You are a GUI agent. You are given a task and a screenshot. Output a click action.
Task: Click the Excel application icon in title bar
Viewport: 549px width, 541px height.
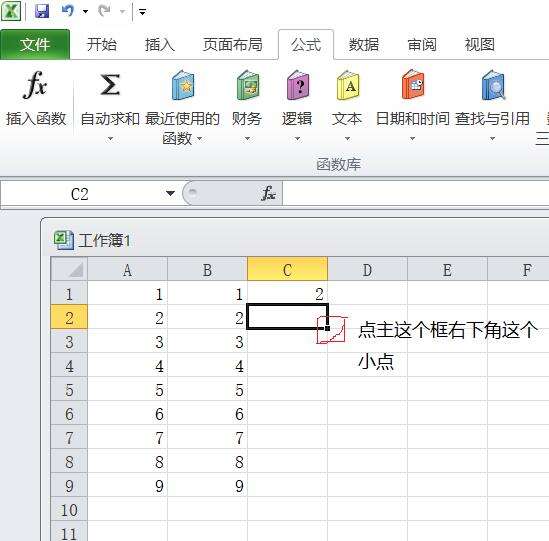11,11
